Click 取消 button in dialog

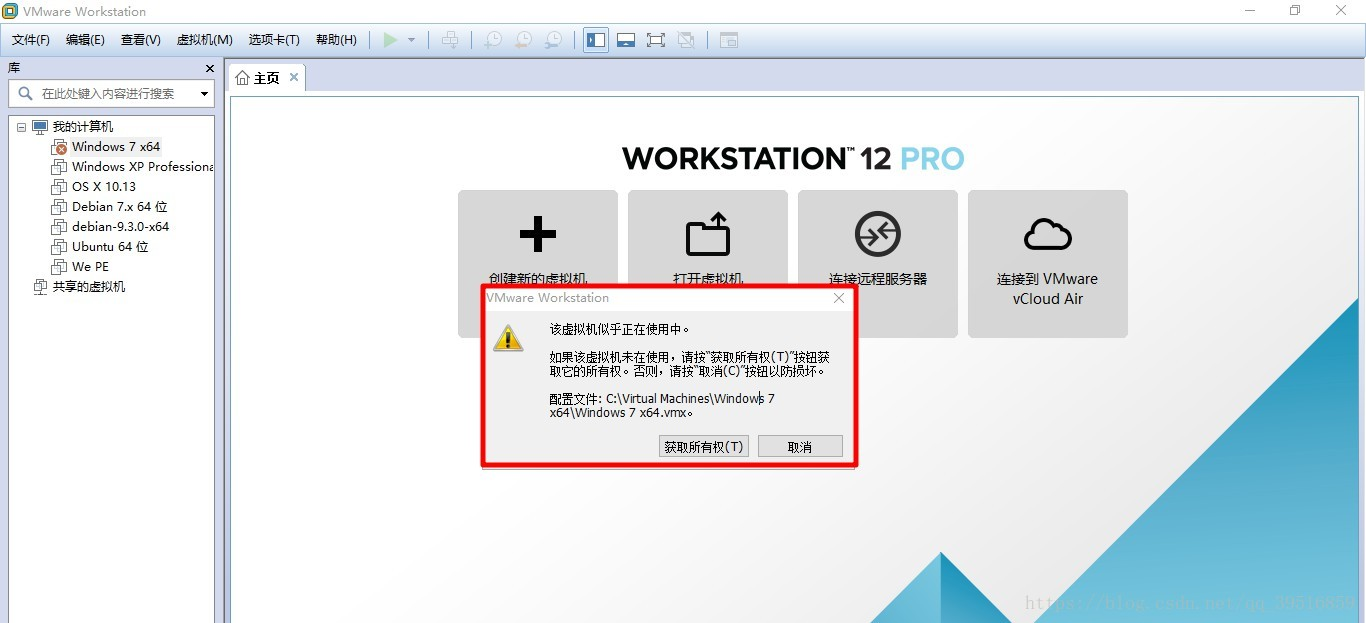point(800,446)
